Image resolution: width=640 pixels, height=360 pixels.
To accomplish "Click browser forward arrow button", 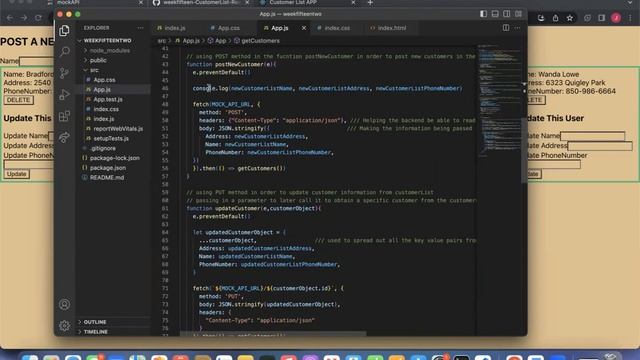I will pos(24,18).
